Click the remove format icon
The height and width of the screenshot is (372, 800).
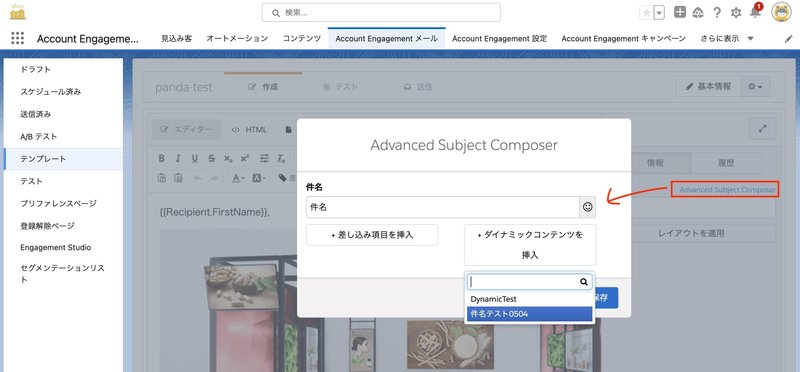[281, 159]
